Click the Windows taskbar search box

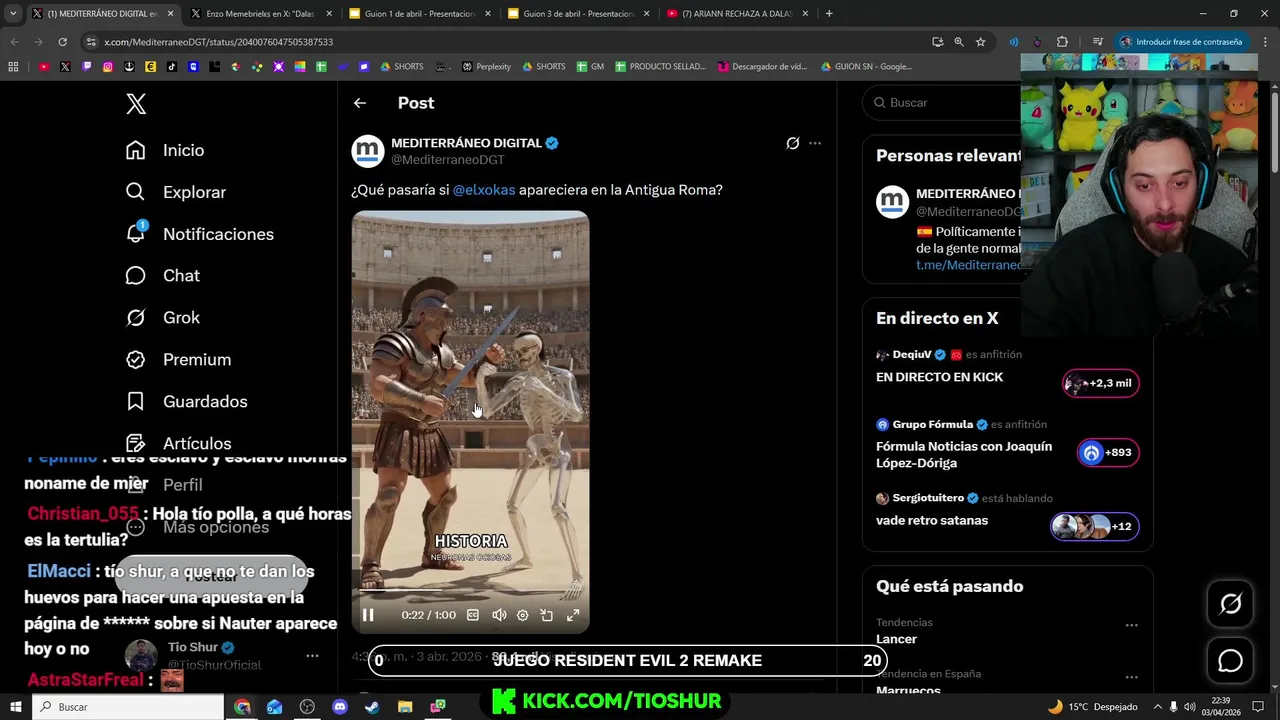pos(128,707)
